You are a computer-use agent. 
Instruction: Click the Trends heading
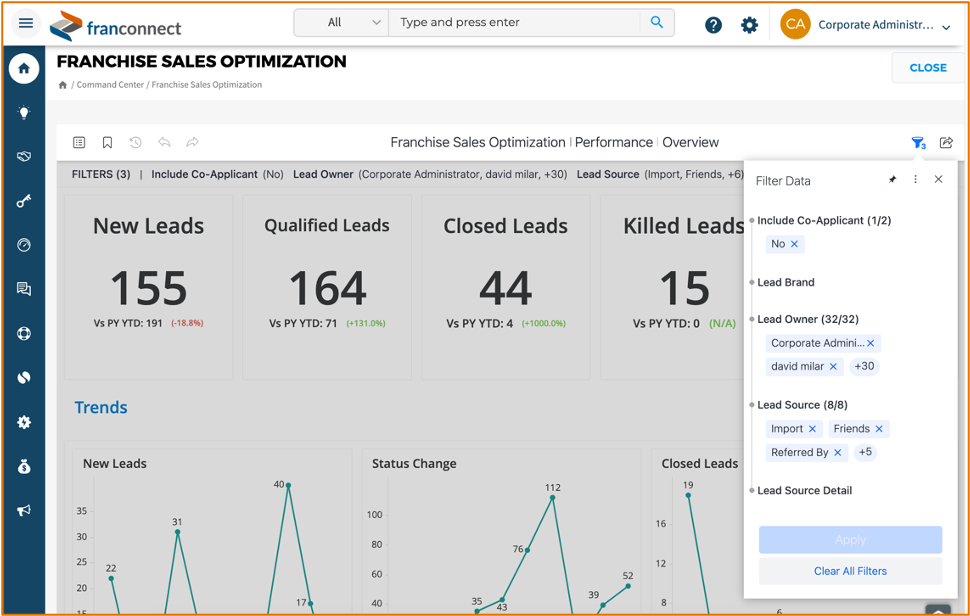(101, 408)
